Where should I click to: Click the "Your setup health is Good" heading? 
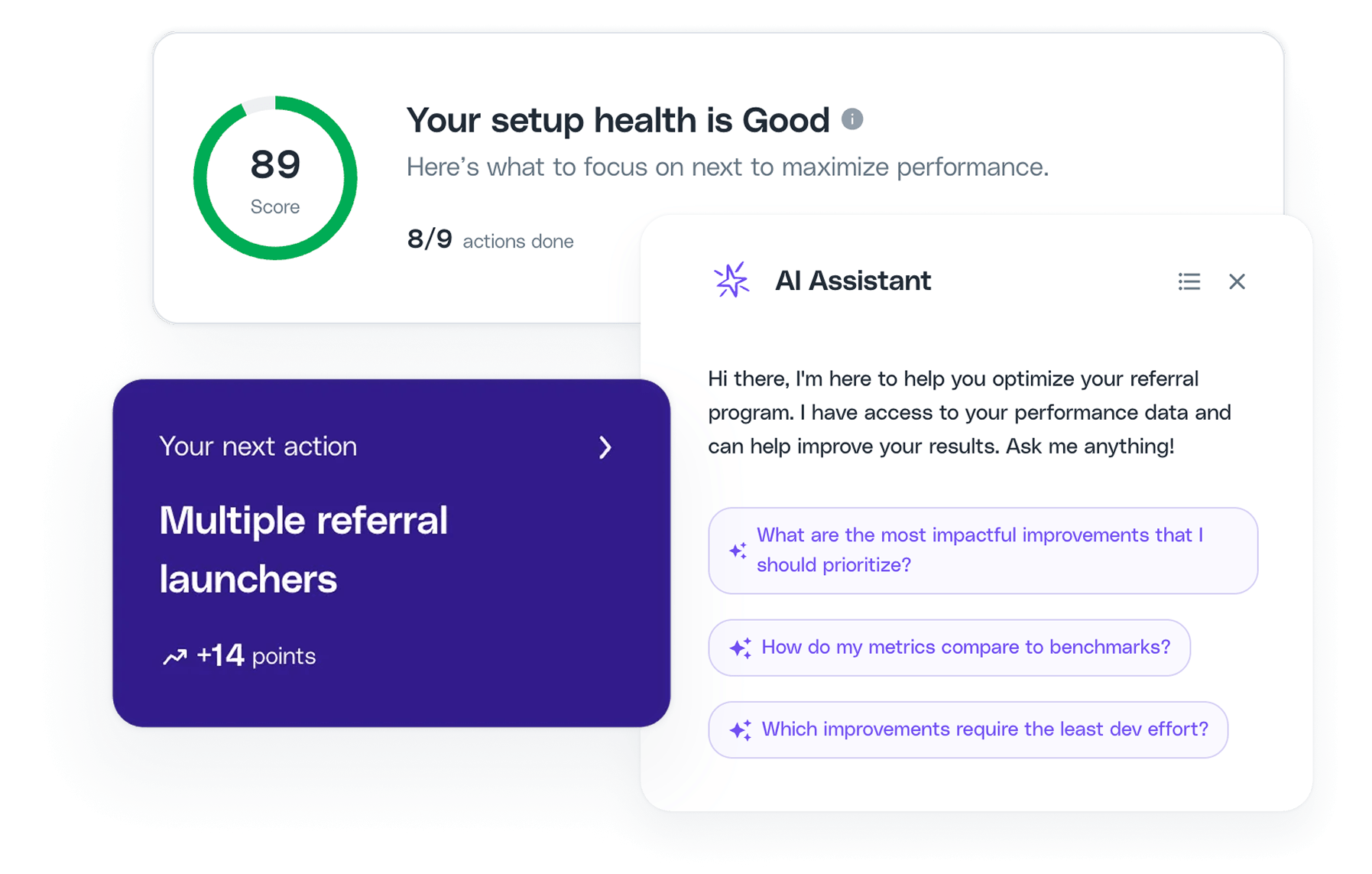618,120
